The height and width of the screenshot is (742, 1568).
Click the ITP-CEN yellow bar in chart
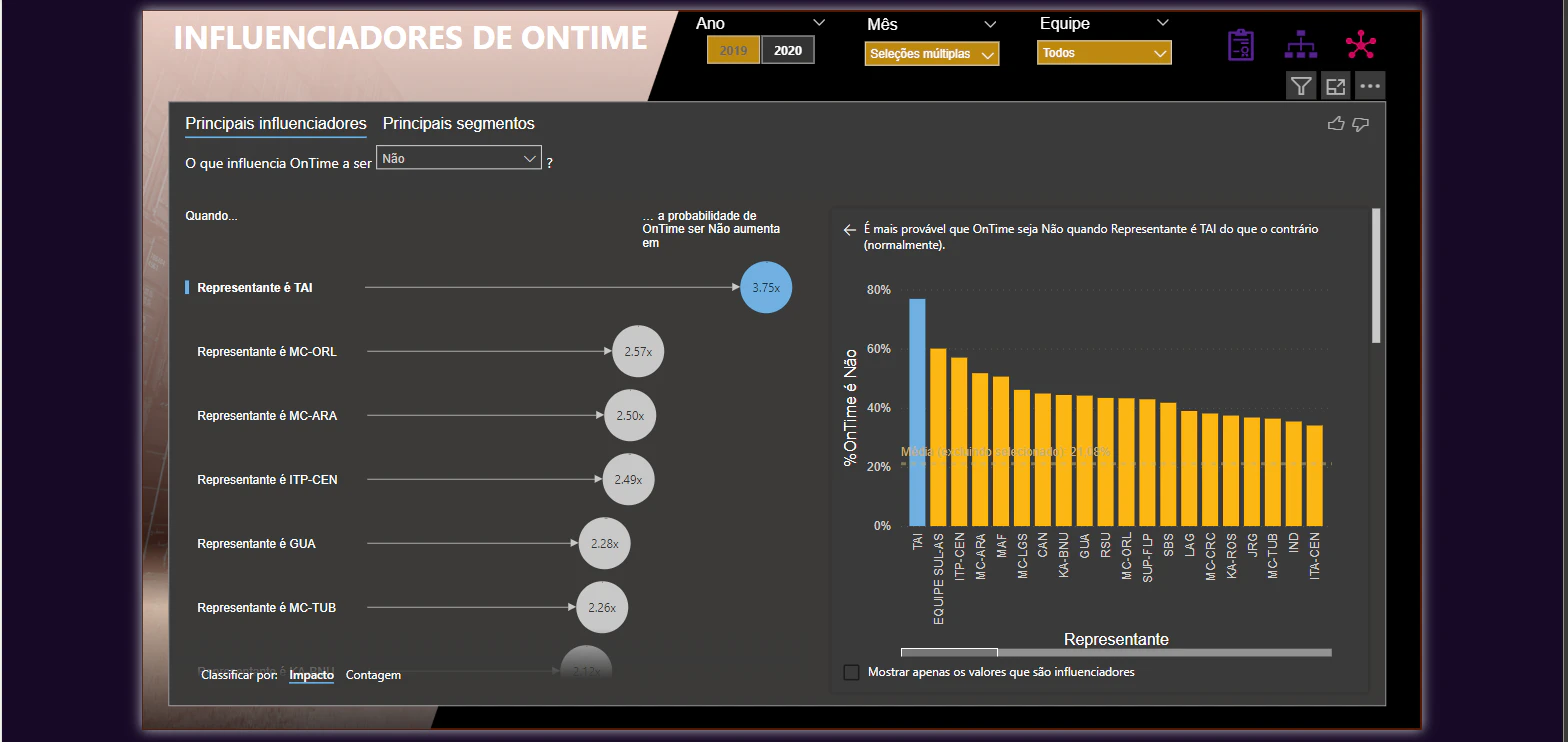pos(959,442)
